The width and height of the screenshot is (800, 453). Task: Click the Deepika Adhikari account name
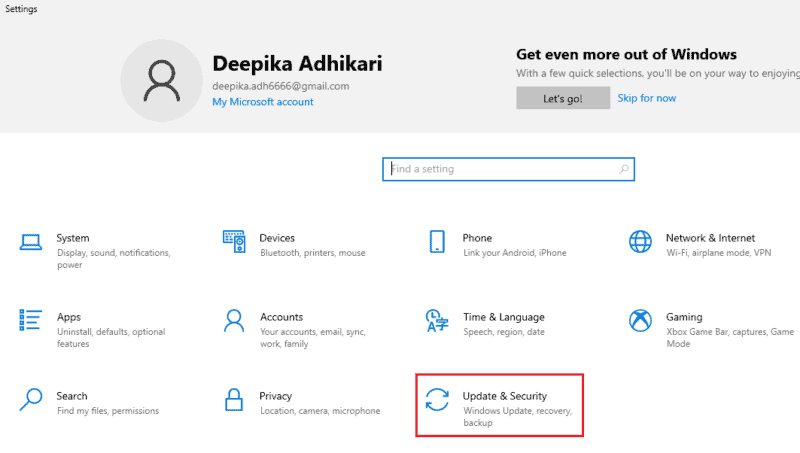point(297,64)
